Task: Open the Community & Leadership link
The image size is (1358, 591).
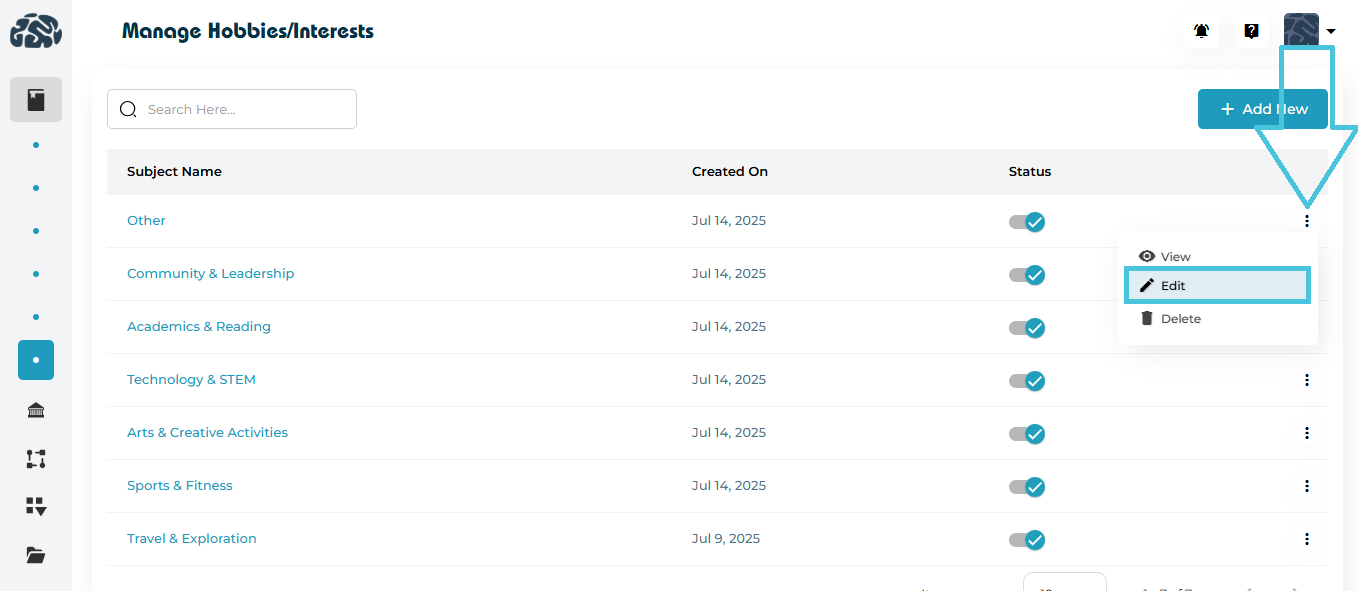Action: 210,274
